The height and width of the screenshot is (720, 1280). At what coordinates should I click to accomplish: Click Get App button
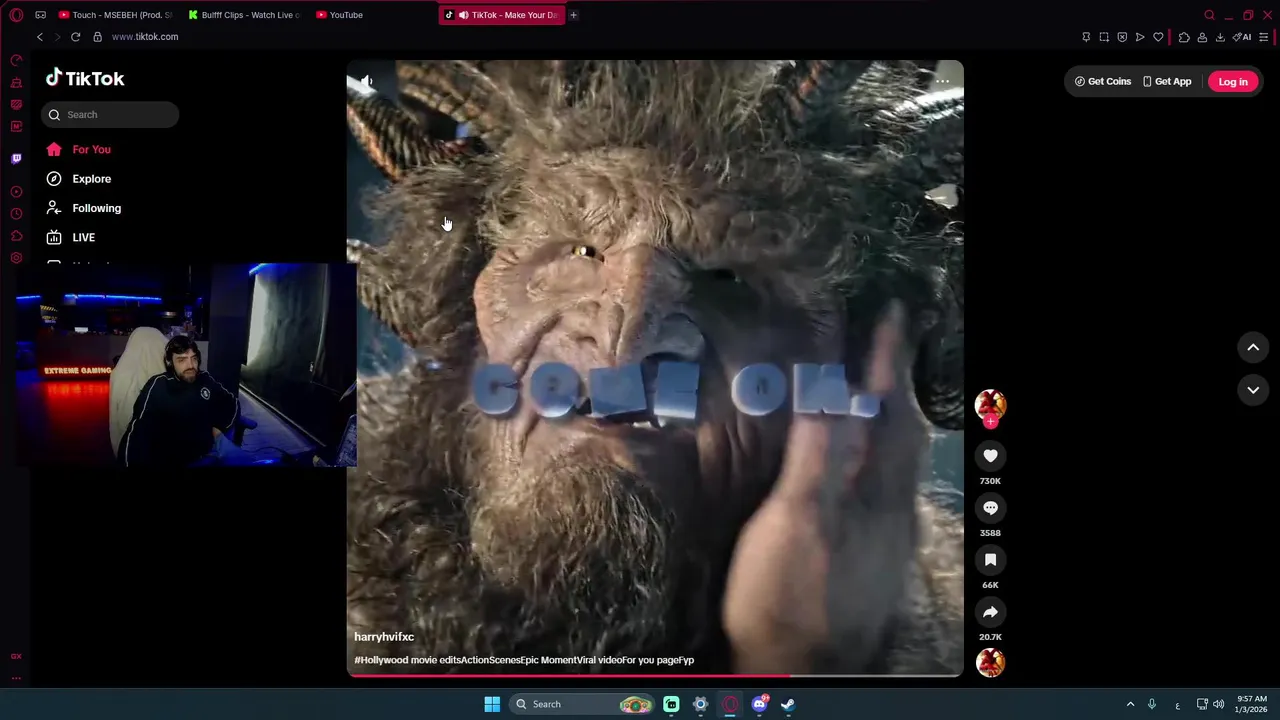point(1167,81)
